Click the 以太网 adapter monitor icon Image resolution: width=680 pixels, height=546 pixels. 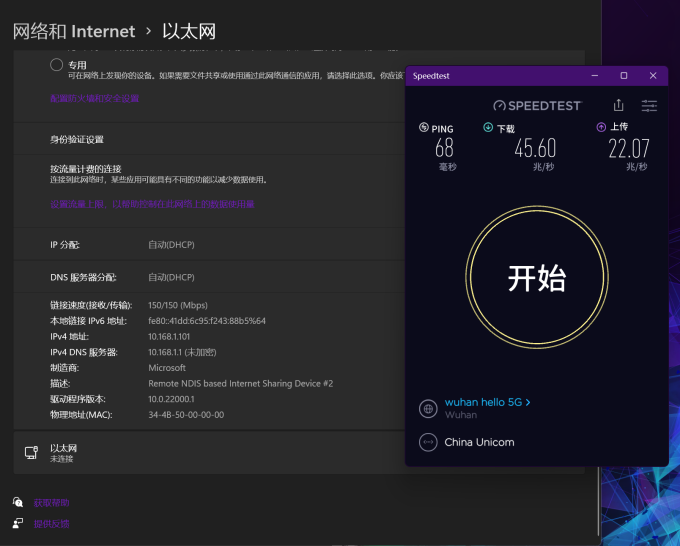tap(31, 452)
